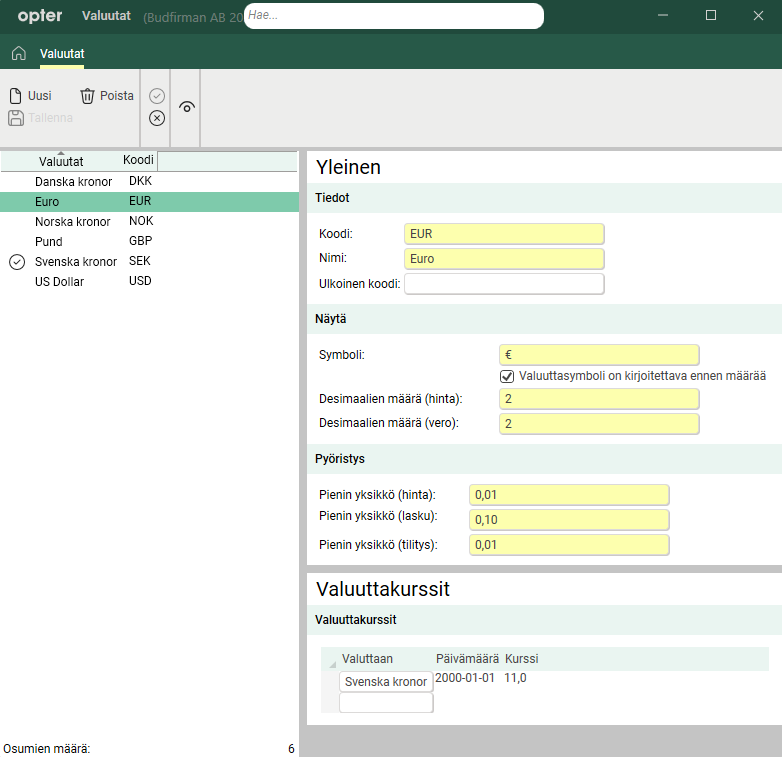Click the Hae search field
The width and height of the screenshot is (782, 757).
pyautogui.click(x=394, y=16)
